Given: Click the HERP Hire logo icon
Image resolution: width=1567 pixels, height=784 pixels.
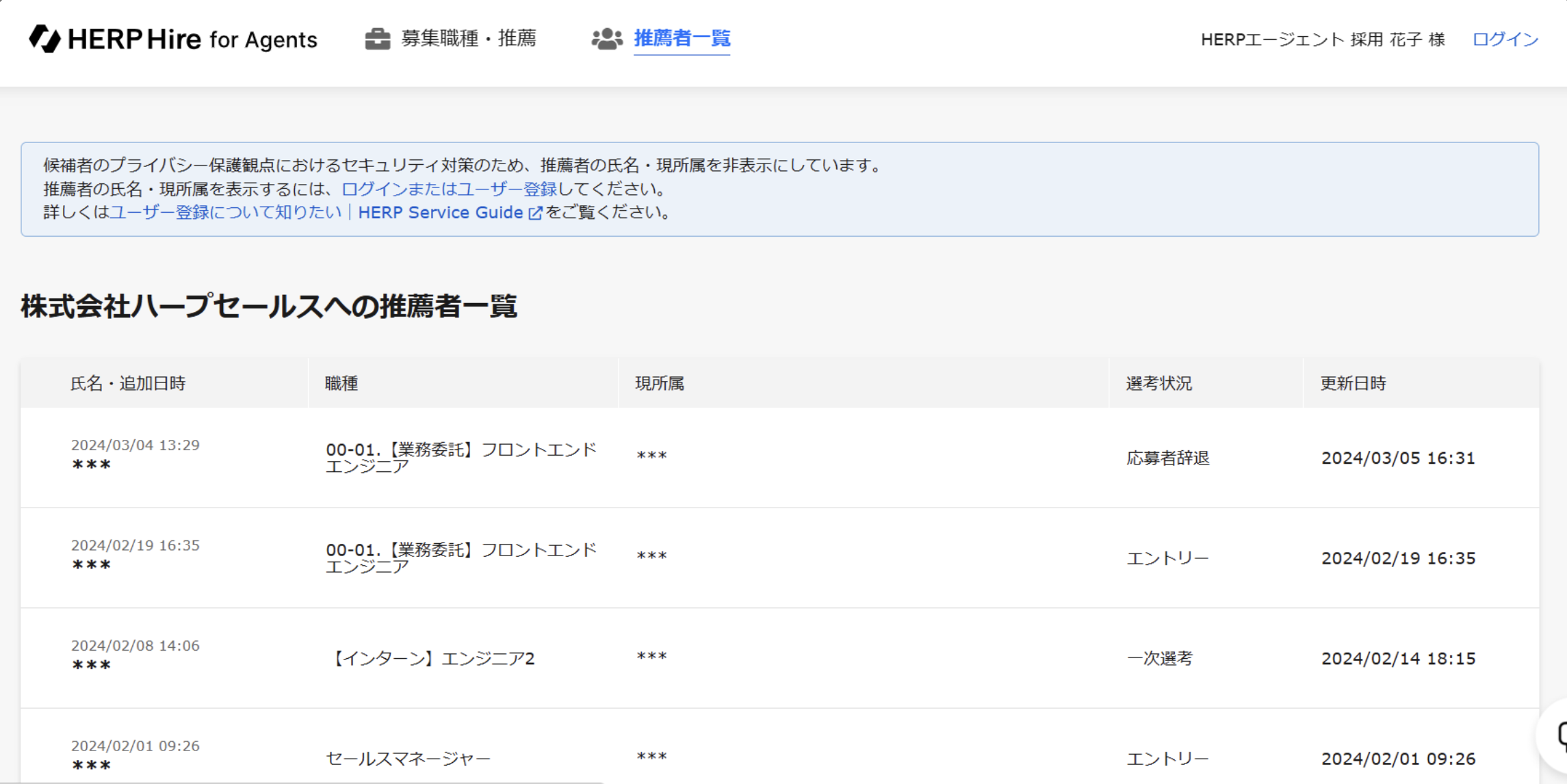Looking at the screenshot, I should click(44, 38).
